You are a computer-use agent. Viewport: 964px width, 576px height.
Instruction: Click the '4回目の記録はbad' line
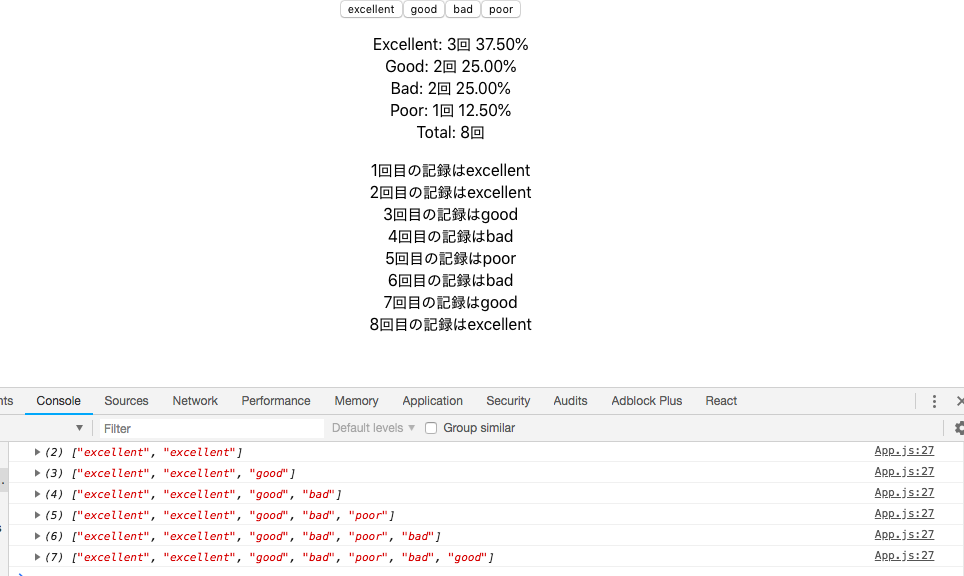click(x=451, y=237)
